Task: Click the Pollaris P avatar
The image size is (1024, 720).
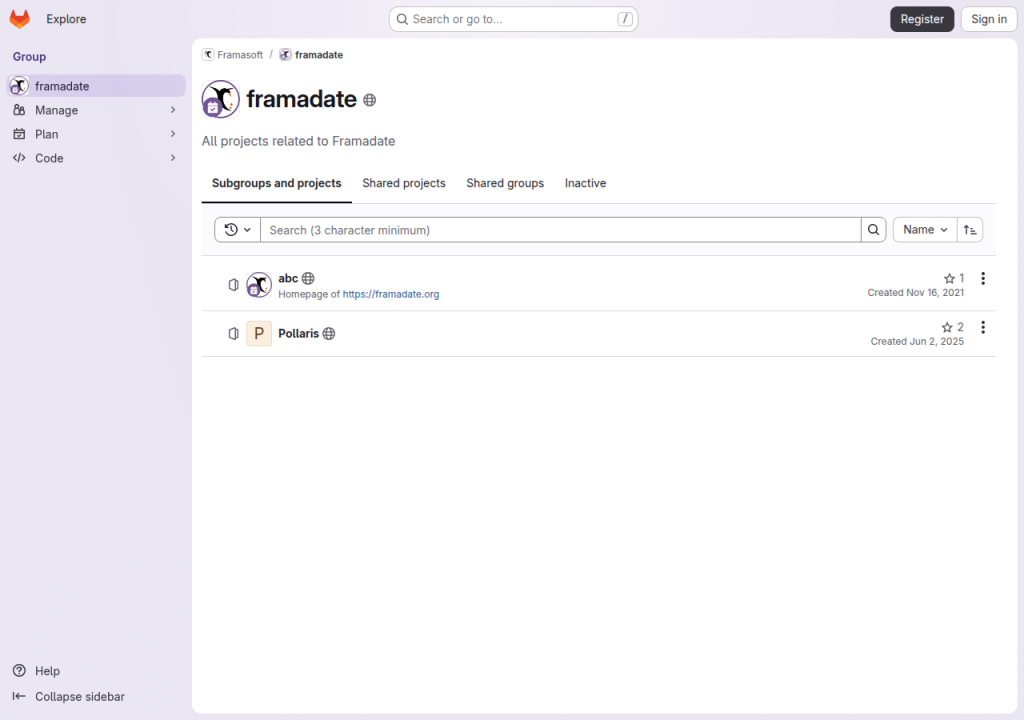Action: pyautogui.click(x=259, y=333)
